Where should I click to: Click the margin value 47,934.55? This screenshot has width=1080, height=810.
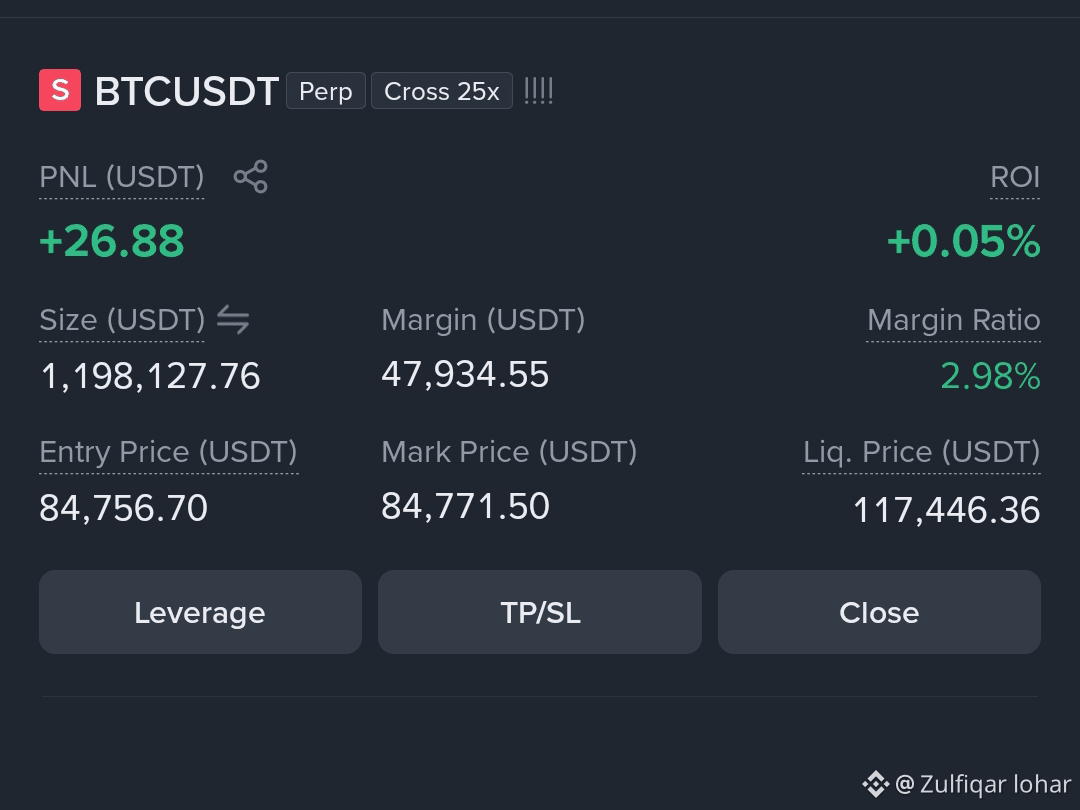coord(466,375)
